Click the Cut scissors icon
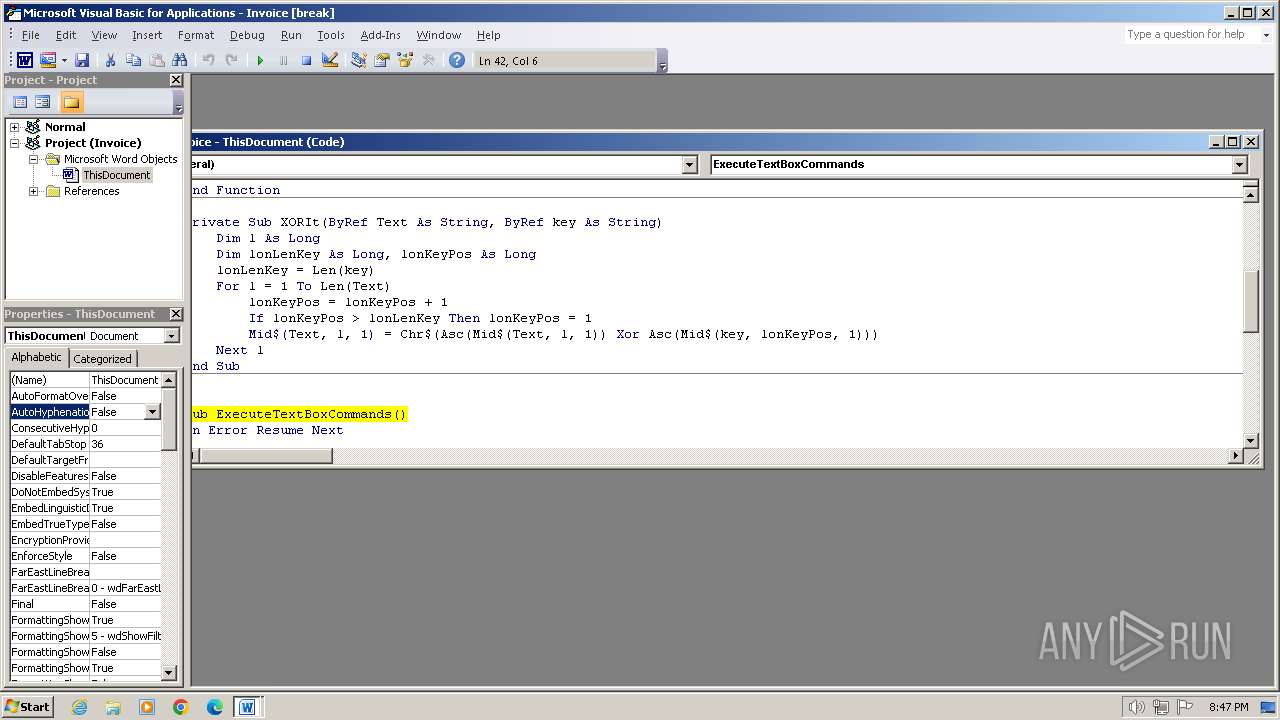The image size is (1280, 720). [x=111, y=61]
